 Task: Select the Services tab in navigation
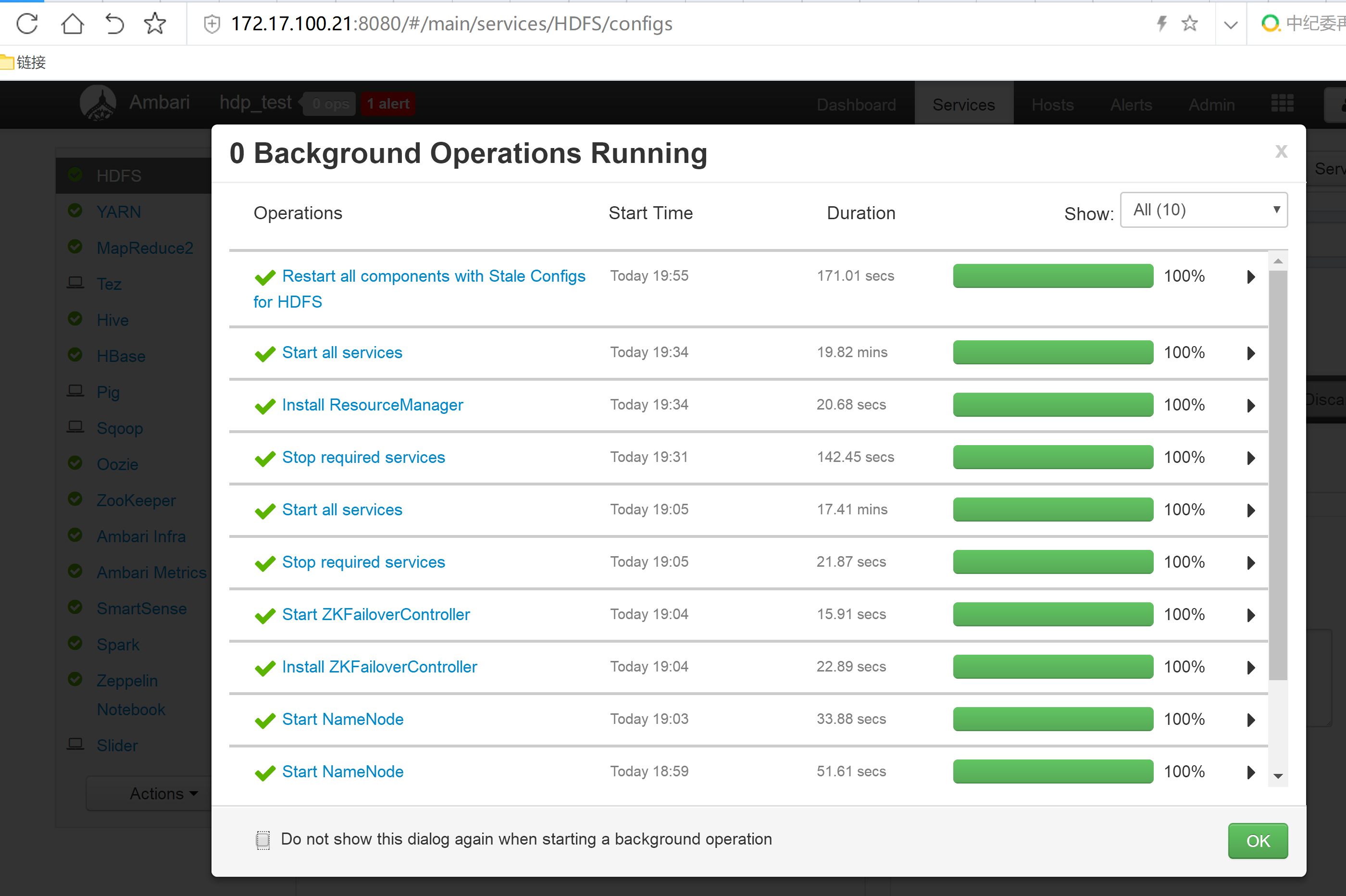point(962,104)
